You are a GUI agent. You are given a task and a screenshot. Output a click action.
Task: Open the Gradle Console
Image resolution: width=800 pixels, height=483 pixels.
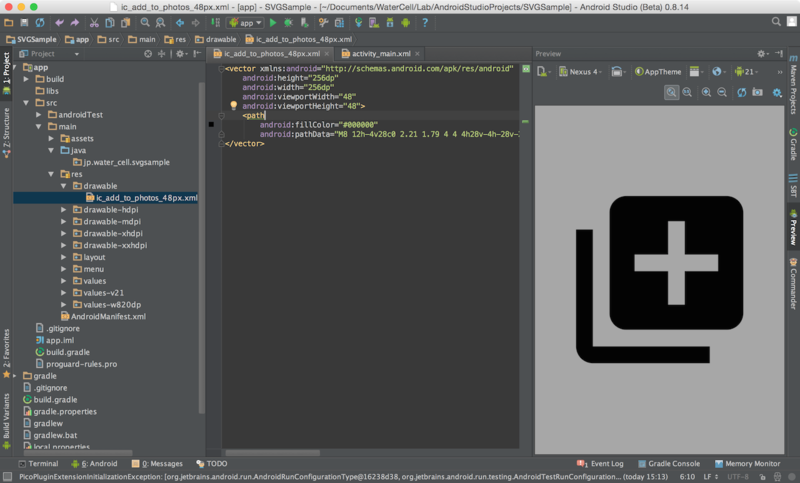coord(669,464)
